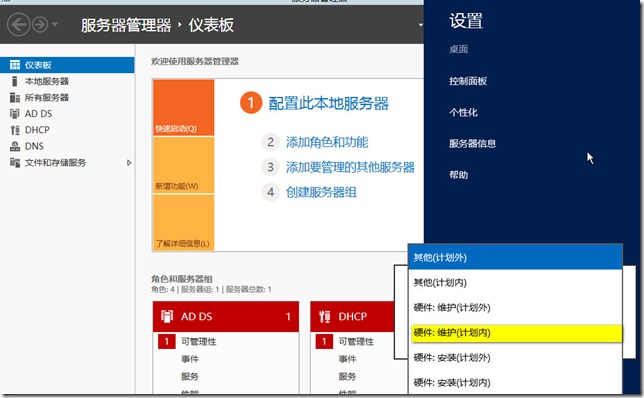The height and width of the screenshot is (398, 644).
Task: Choose 硬件: 安装(计划内) option
Action: (x=515, y=383)
